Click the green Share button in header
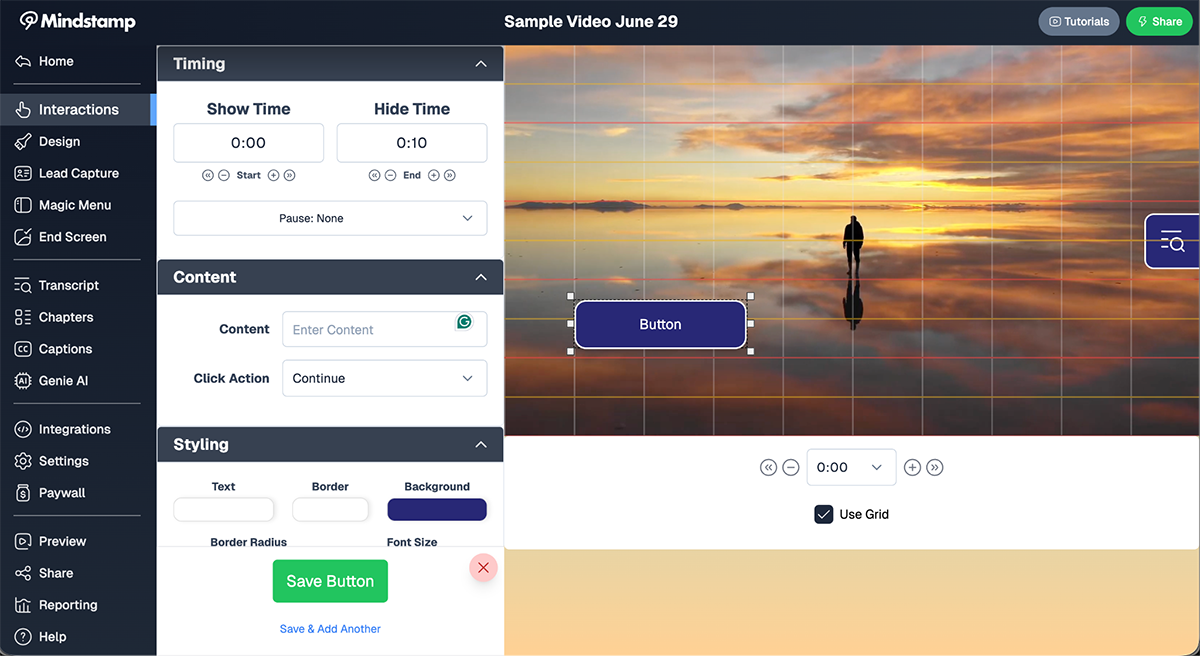The image size is (1200, 656). coord(1159,21)
